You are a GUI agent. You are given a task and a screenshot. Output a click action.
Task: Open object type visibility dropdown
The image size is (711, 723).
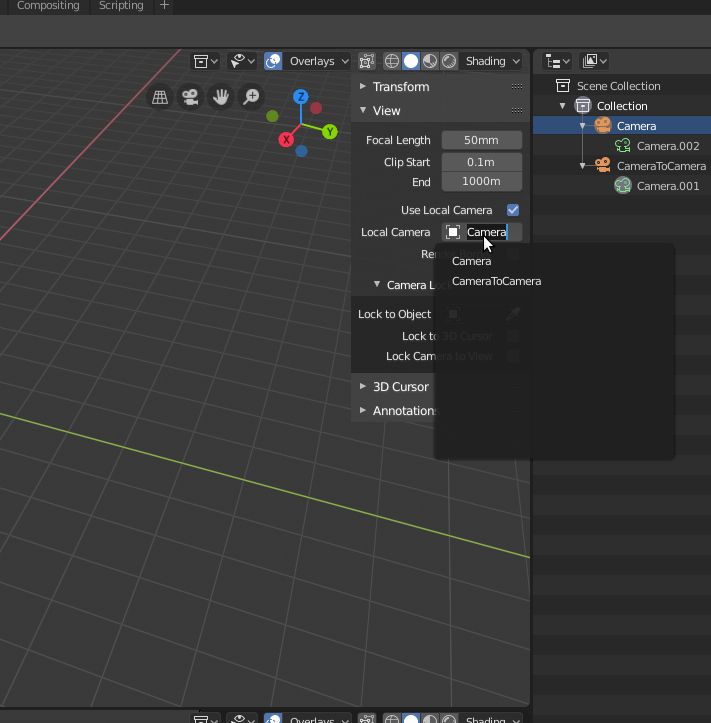[243, 61]
